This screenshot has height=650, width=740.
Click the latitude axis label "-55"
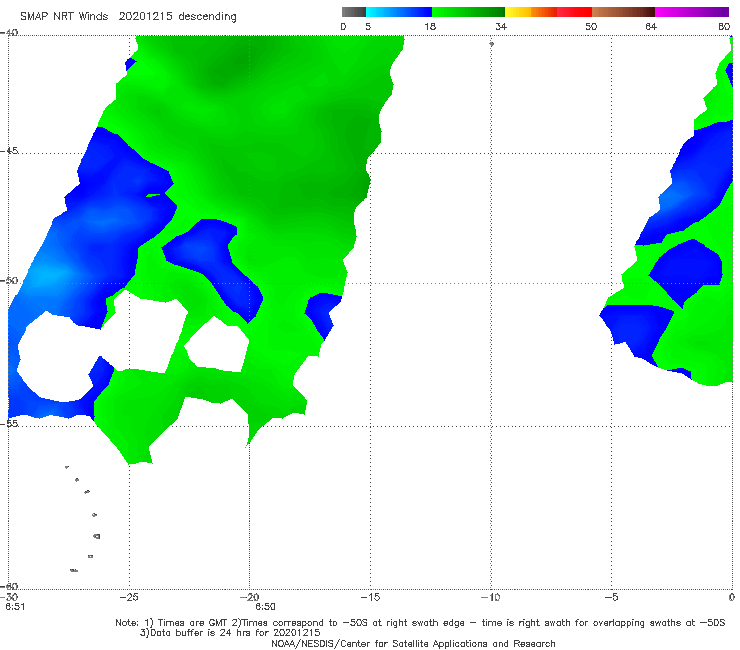[9, 424]
